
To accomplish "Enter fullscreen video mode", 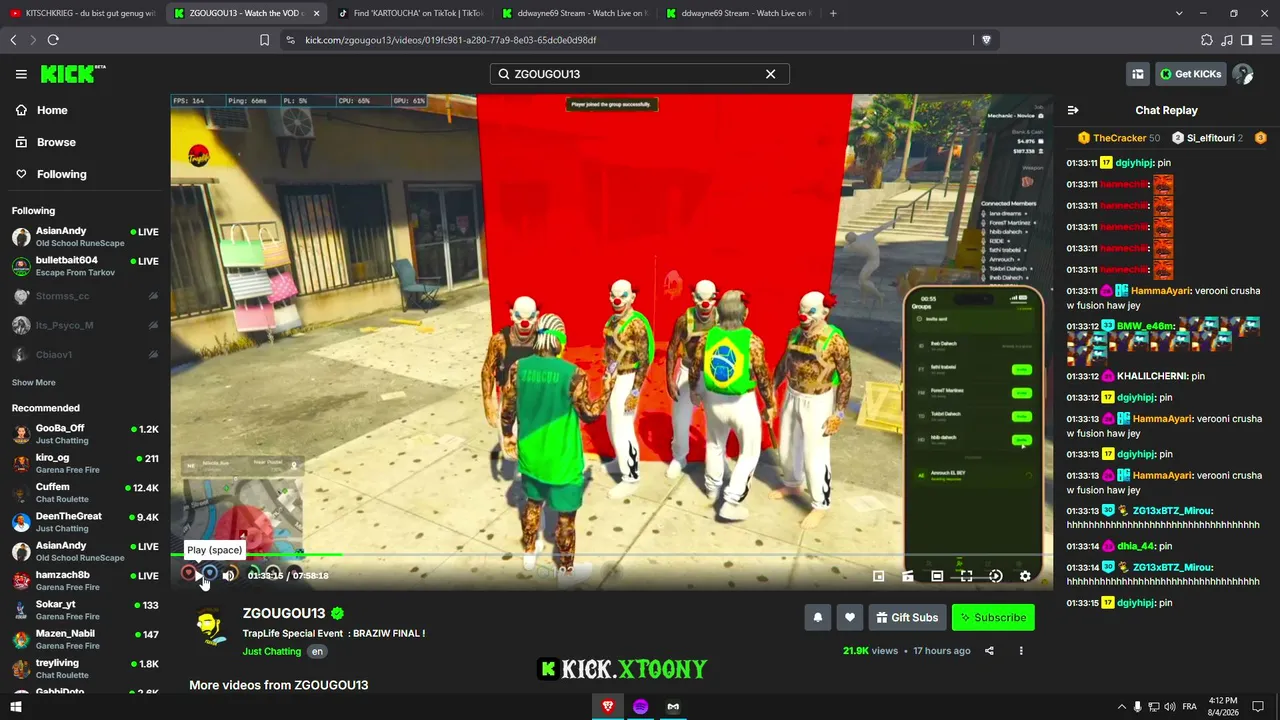I will click(966, 576).
